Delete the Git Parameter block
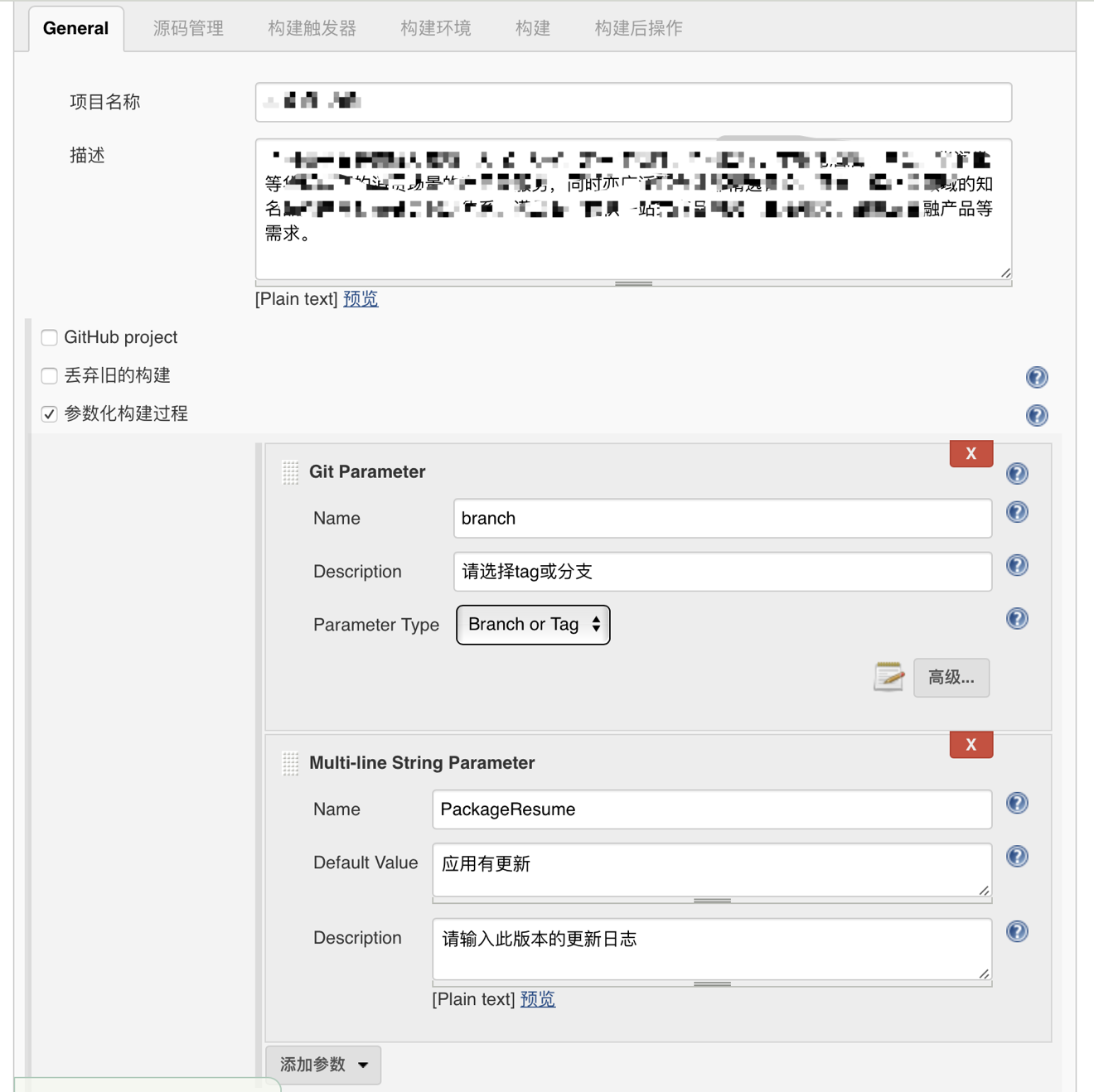1094x1092 pixels. [x=971, y=453]
